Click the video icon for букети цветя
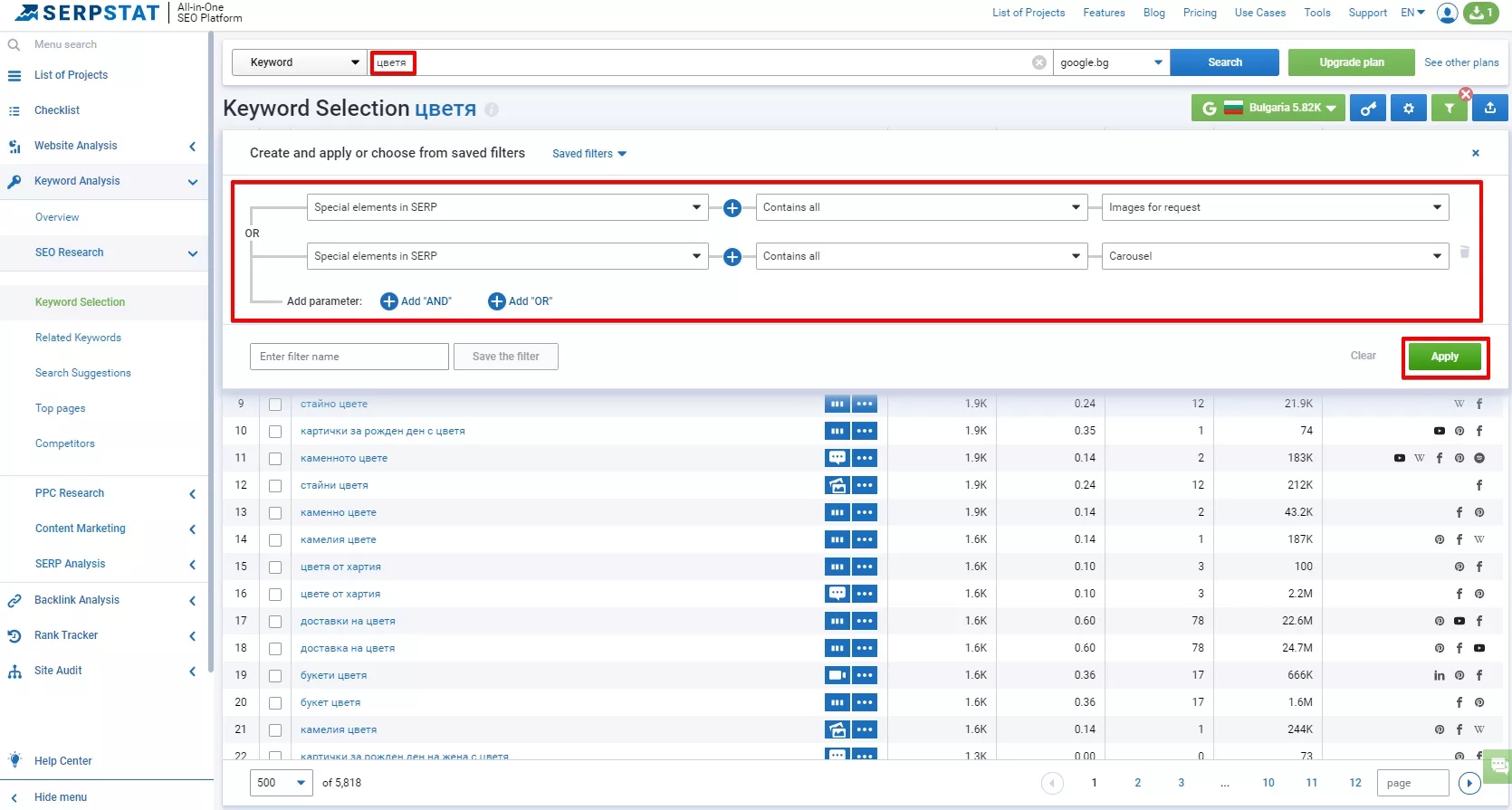 pyautogui.click(x=837, y=675)
